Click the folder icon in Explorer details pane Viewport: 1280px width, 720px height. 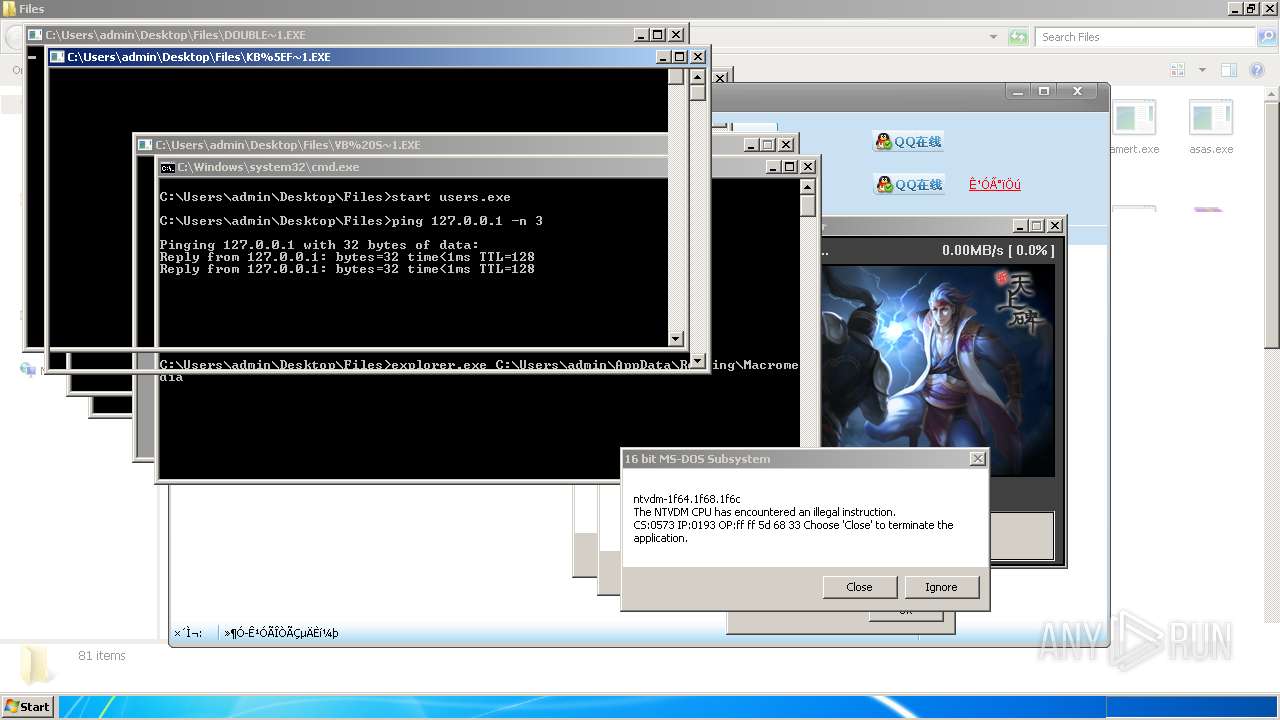(x=35, y=663)
